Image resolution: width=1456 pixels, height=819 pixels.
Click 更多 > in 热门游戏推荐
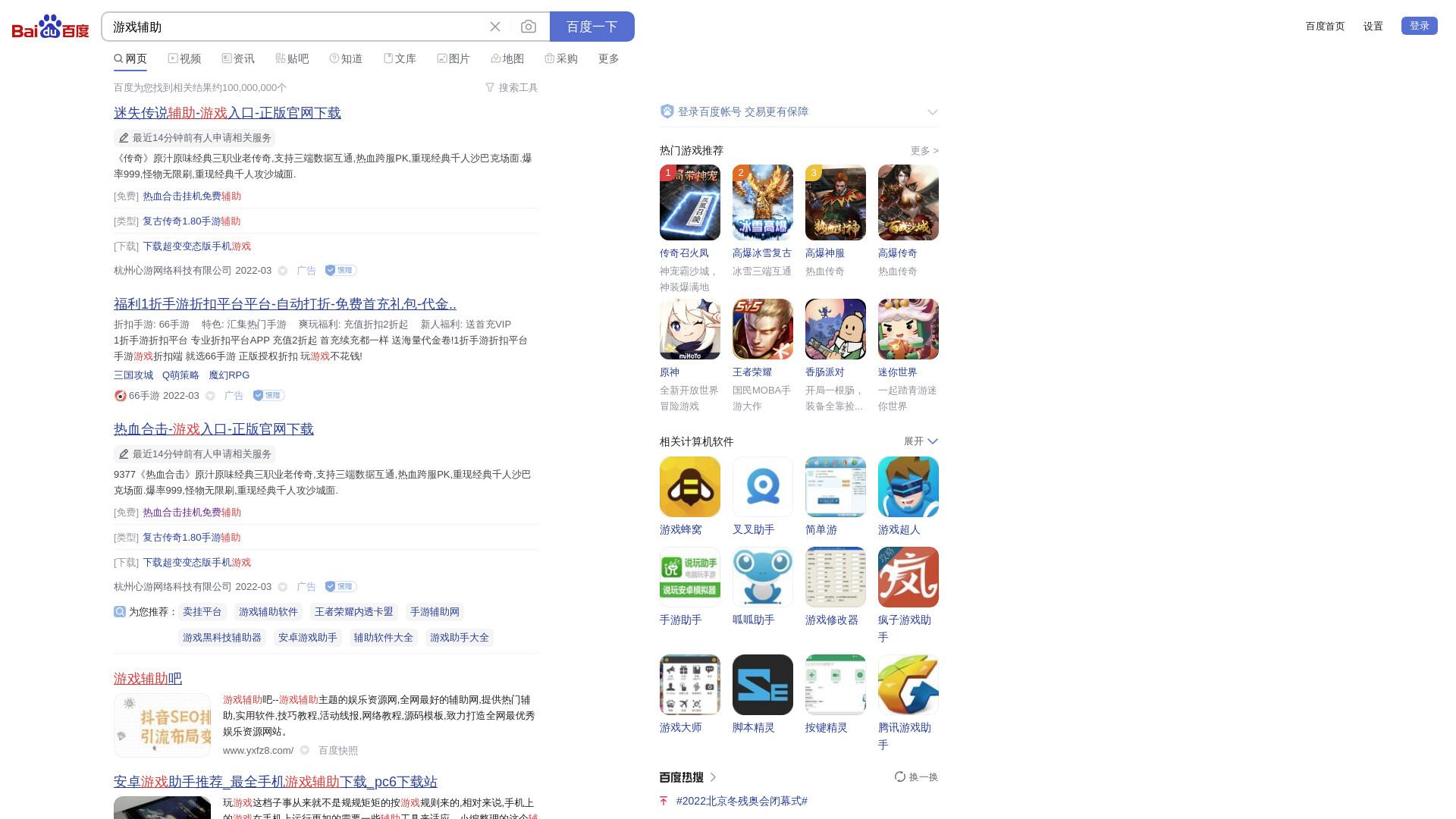[x=924, y=151]
